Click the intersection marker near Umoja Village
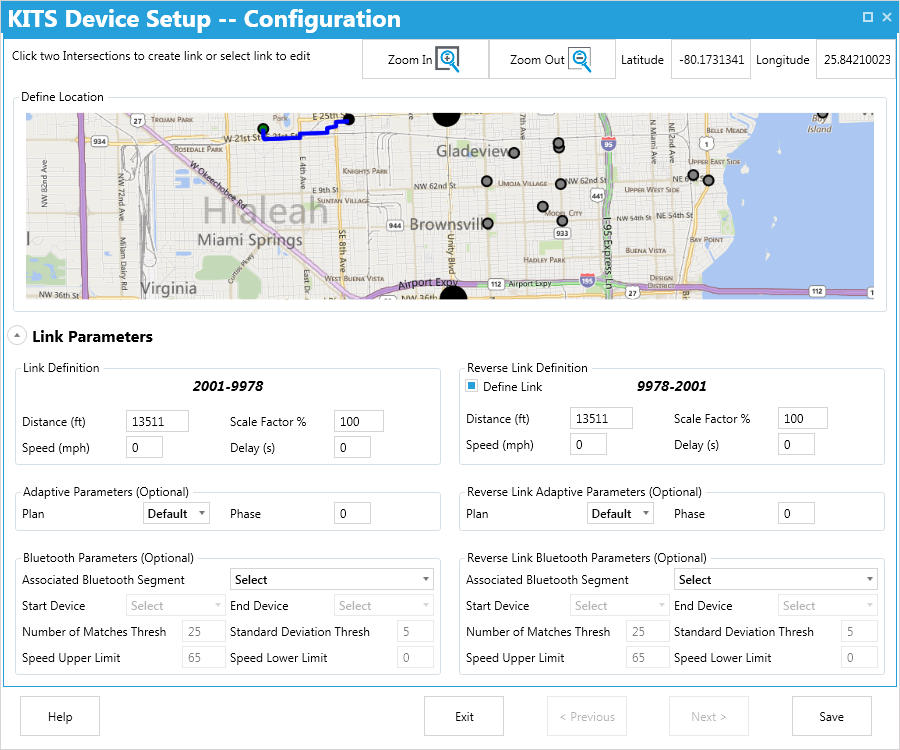Image resolution: width=900 pixels, height=750 pixels. tap(486, 181)
